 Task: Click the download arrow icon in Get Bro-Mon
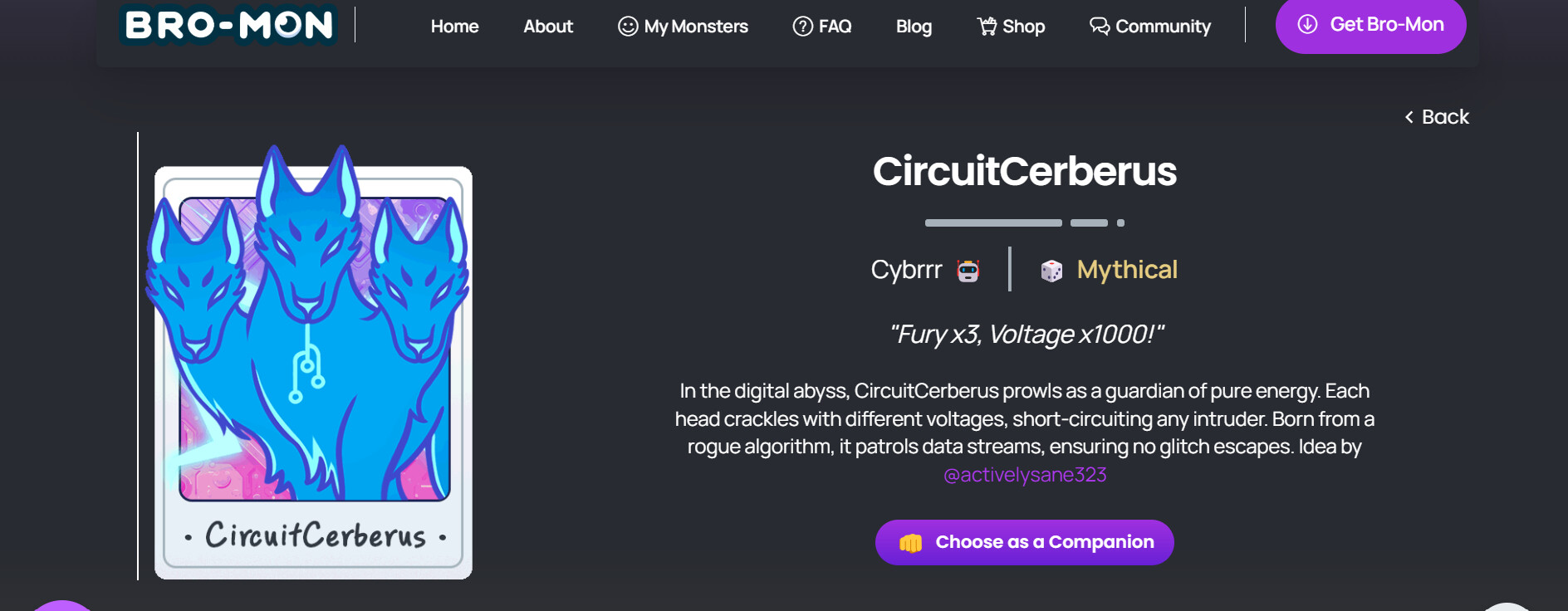1307,25
